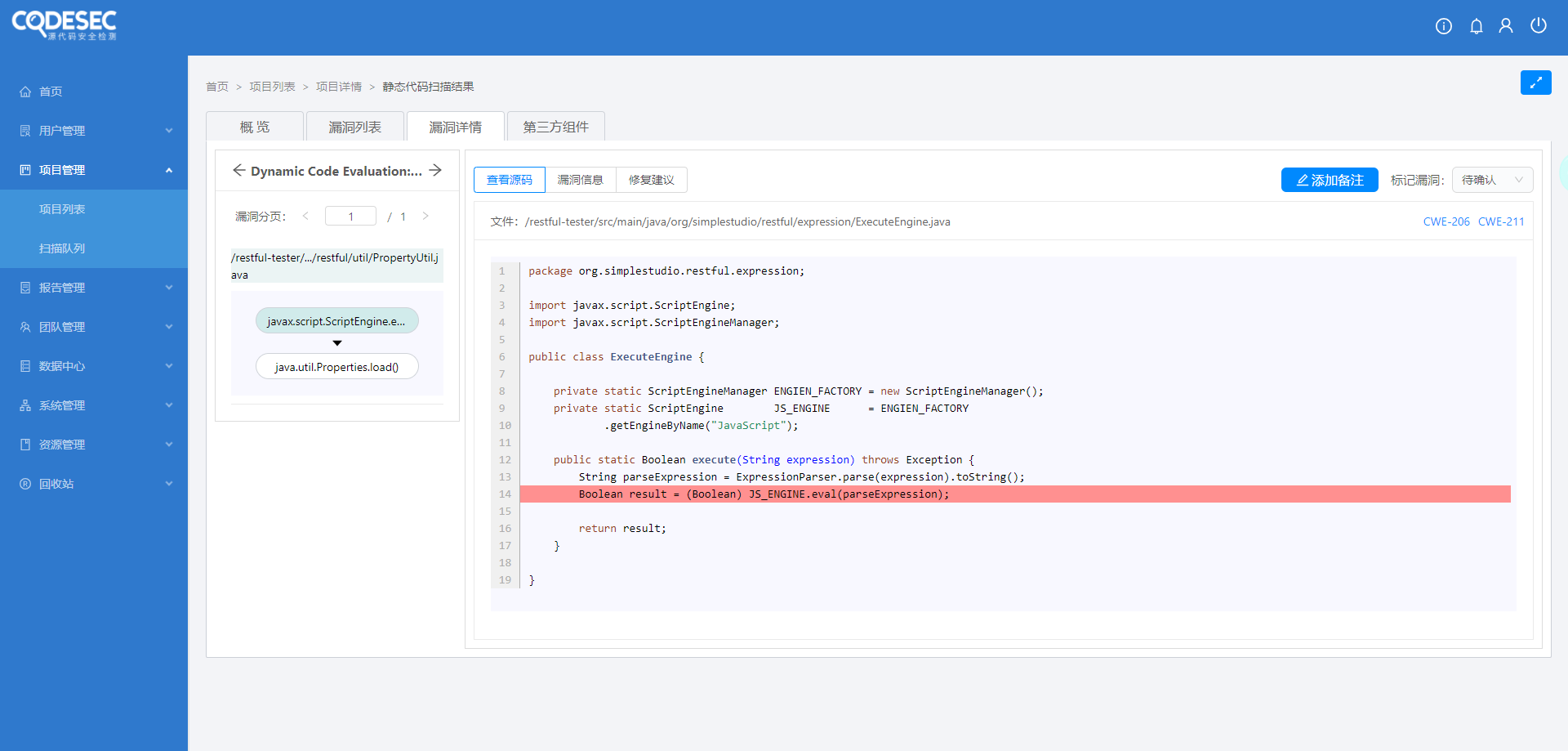Click the 报告管理 sidebar icon
1568x751 pixels.
(25, 288)
